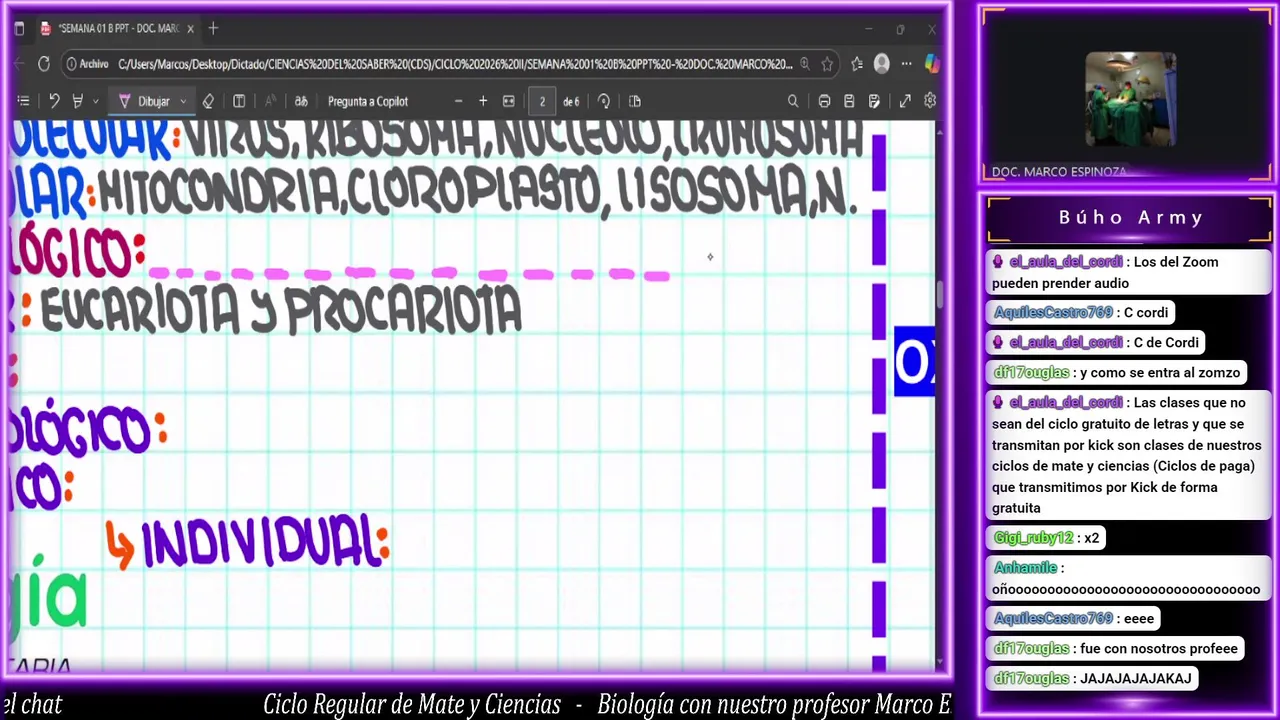Zoom in with the plus button
This screenshot has width=1280, height=720.
pos(483,101)
